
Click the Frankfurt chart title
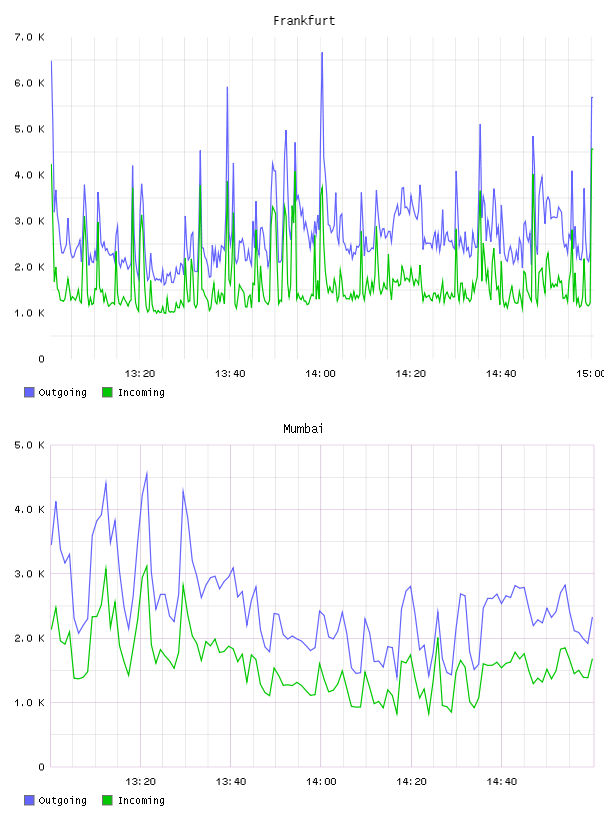(304, 21)
